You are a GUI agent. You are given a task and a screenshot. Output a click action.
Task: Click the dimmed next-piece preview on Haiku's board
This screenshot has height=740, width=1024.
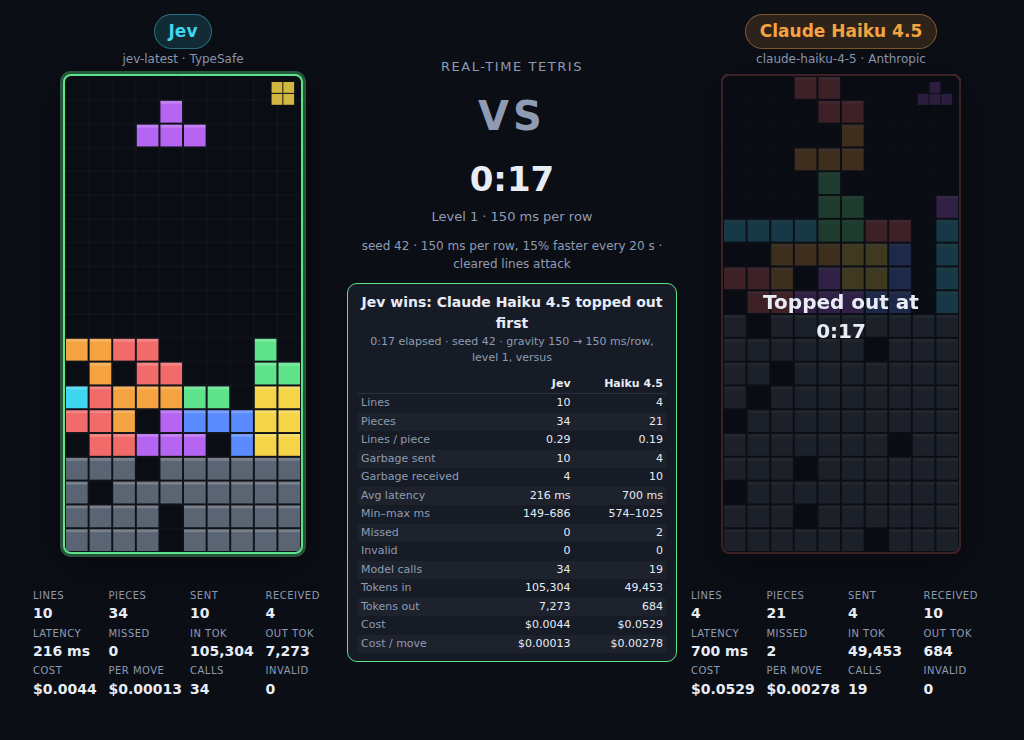[x=935, y=93]
